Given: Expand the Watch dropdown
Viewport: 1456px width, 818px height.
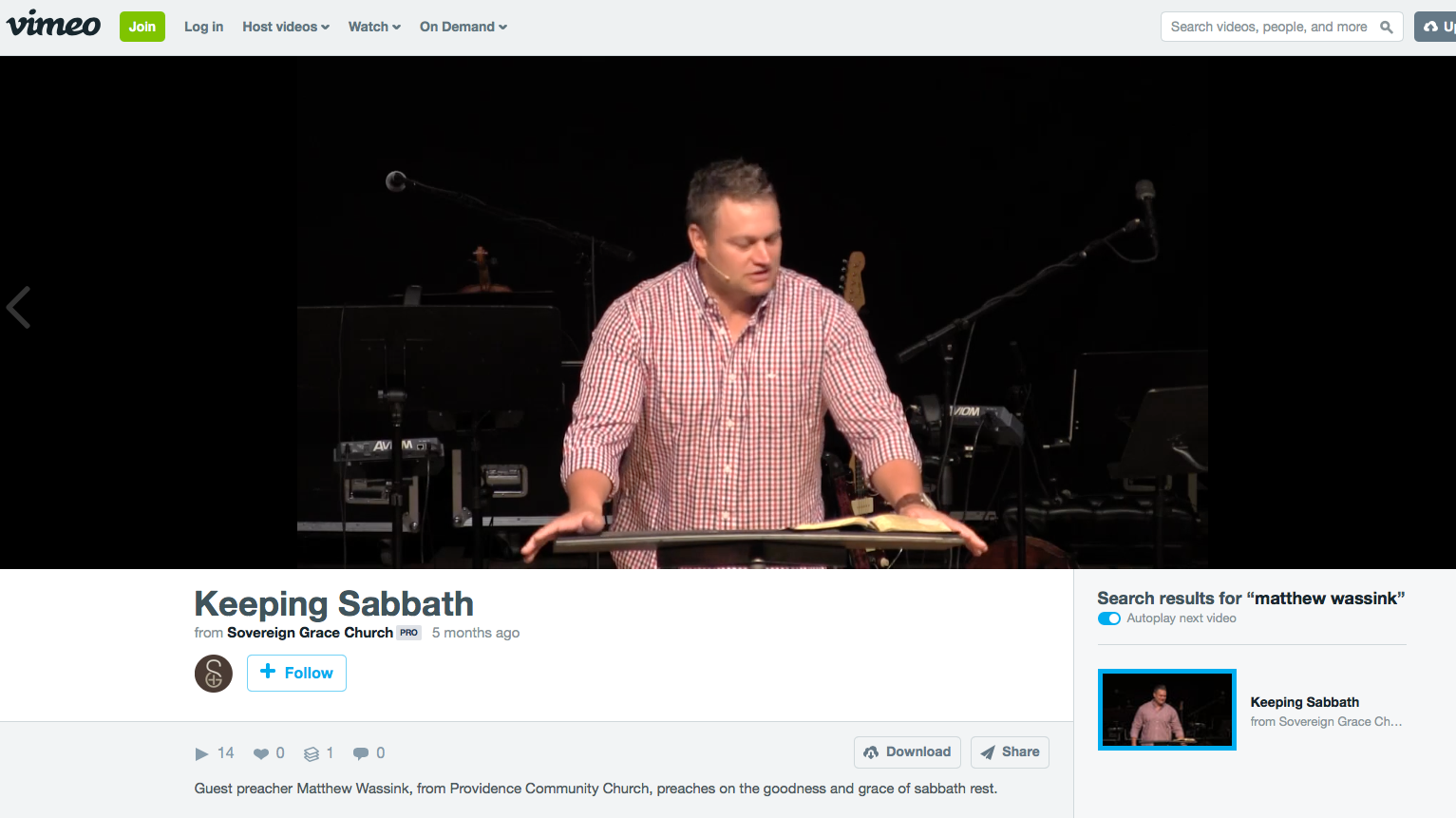Looking at the screenshot, I should pyautogui.click(x=374, y=27).
